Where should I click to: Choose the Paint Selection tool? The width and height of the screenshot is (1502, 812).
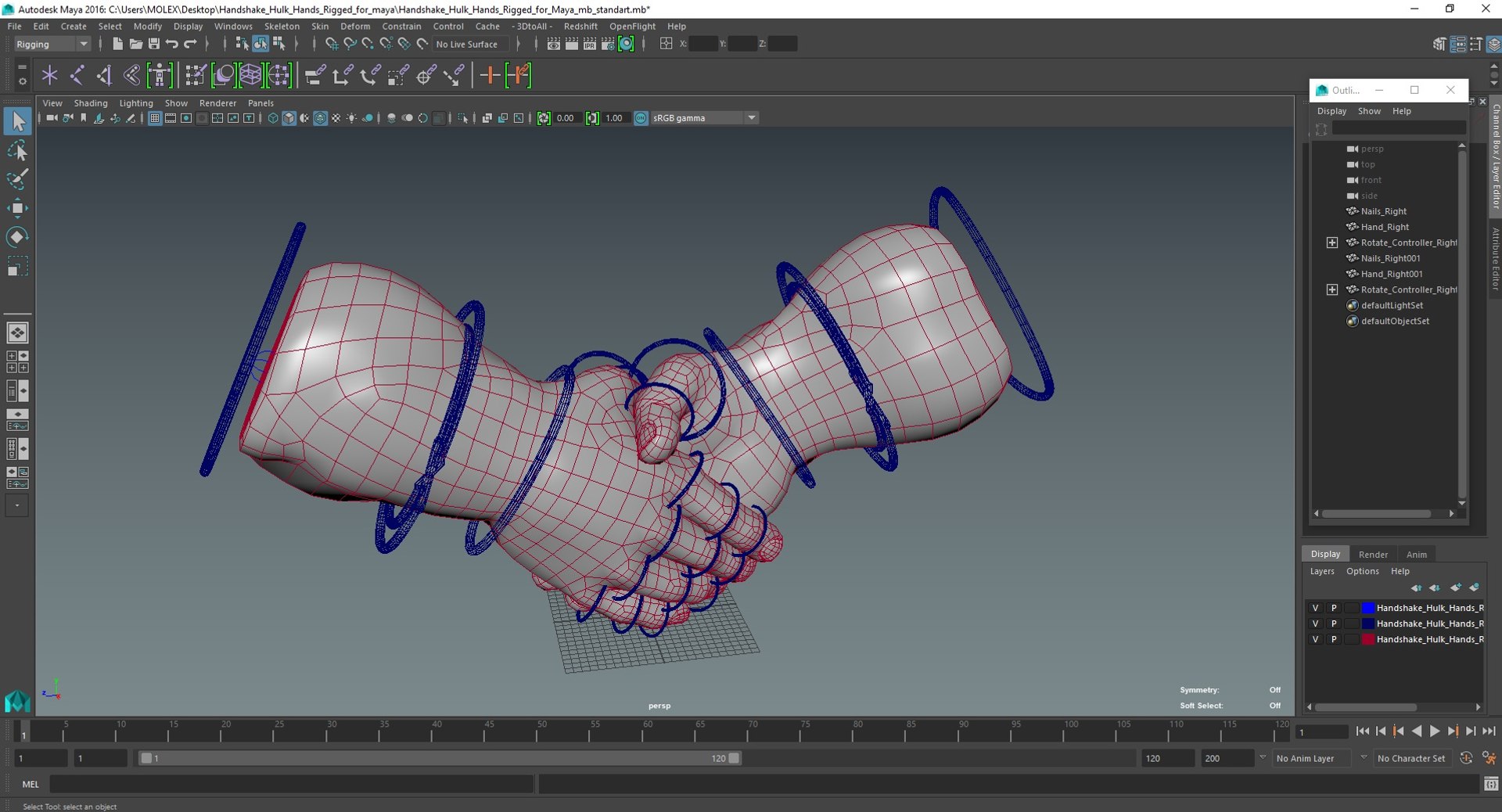coord(17,179)
